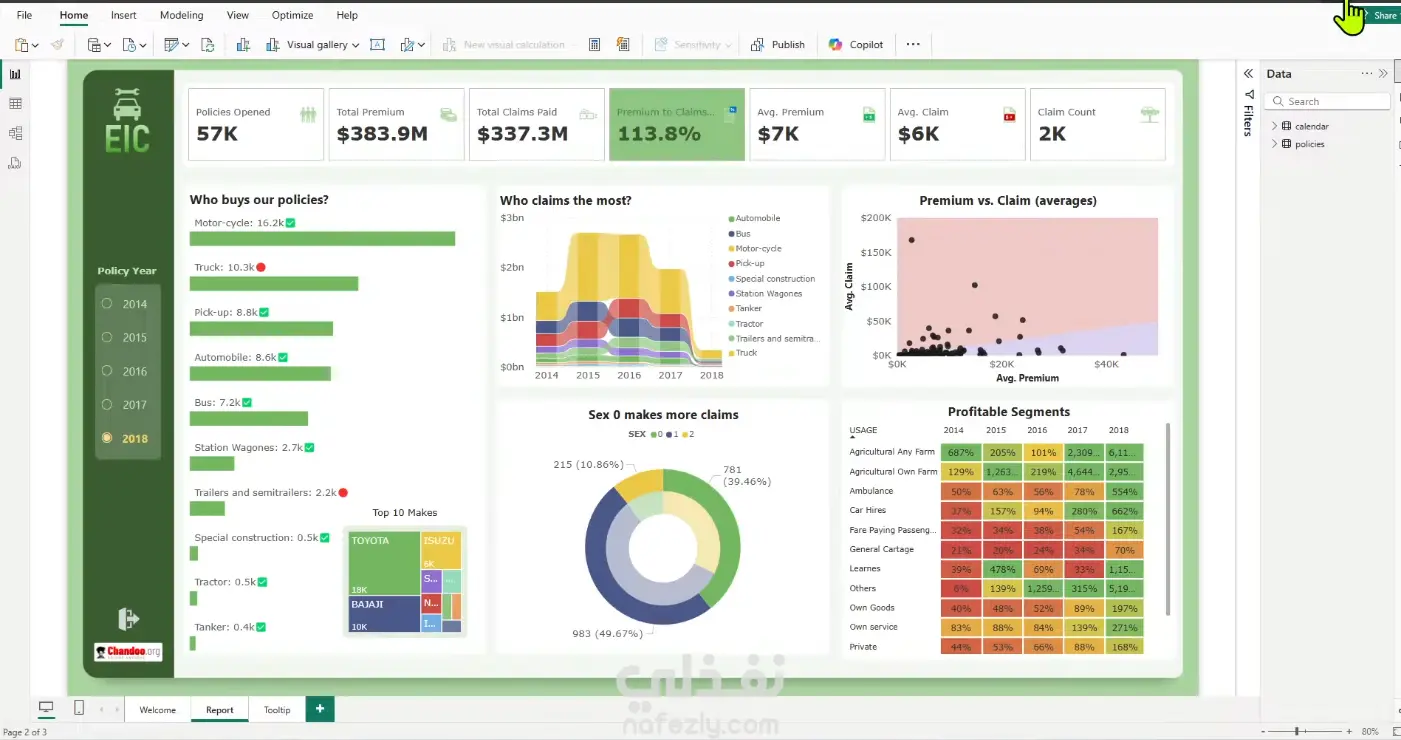Open desktop layout icon in bottom bar

pos(46,708)
